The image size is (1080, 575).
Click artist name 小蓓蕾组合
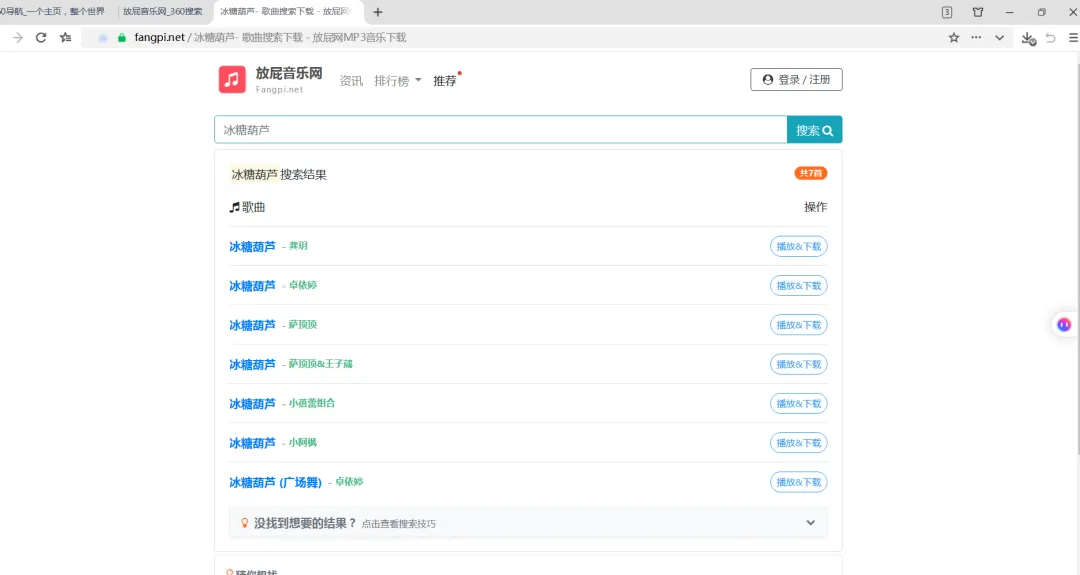coord(312,404)
